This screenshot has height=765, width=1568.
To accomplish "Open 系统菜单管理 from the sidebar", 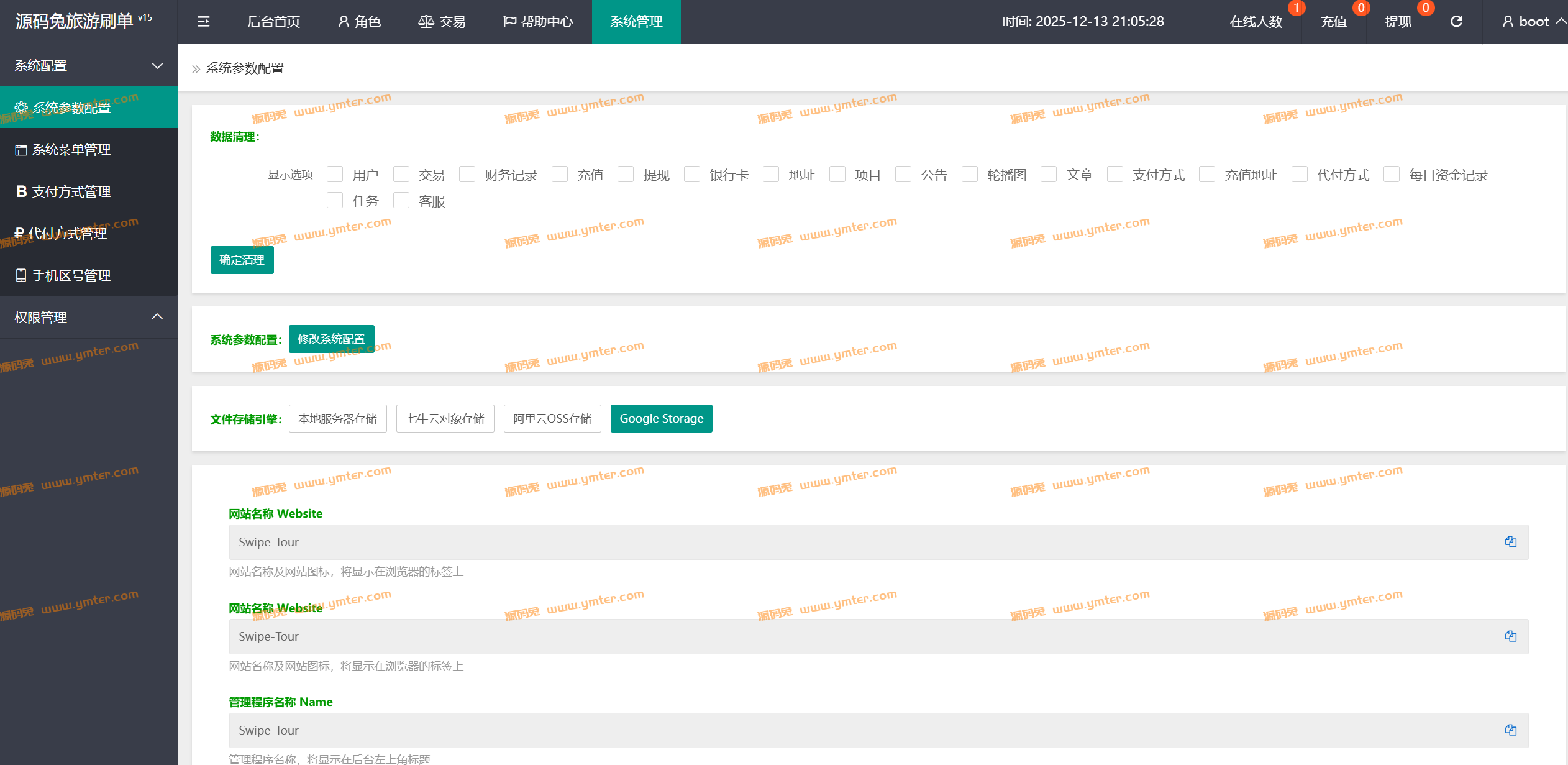I will [71, 150].
